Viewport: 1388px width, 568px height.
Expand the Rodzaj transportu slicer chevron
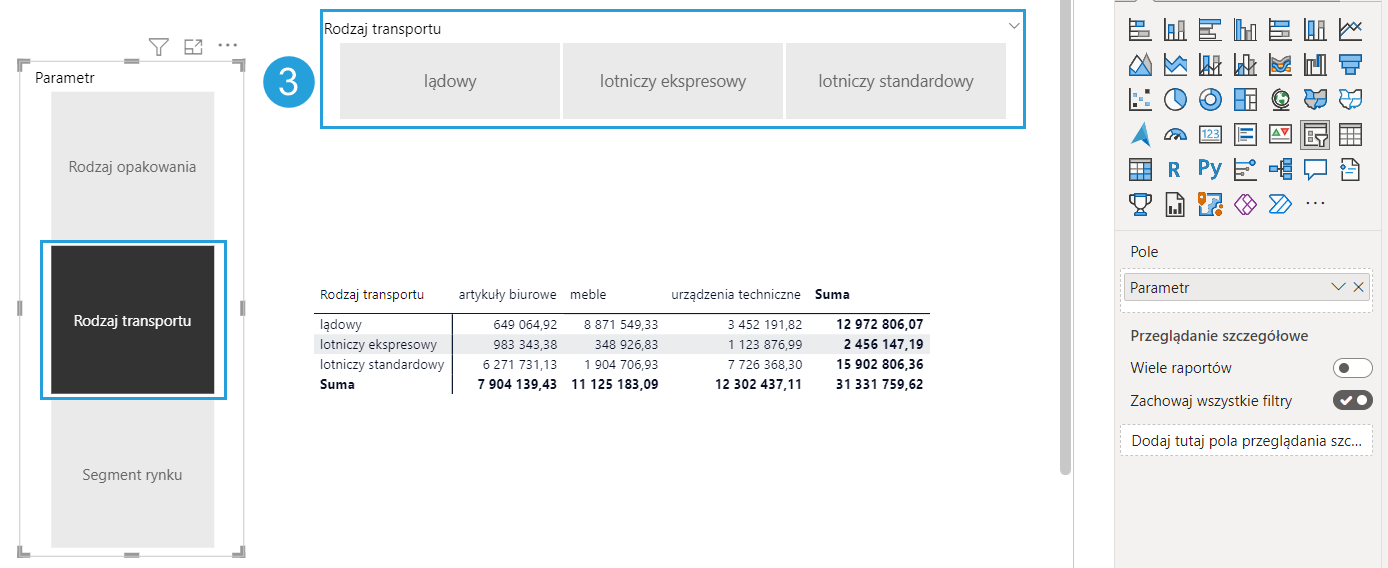point(1014,26)
